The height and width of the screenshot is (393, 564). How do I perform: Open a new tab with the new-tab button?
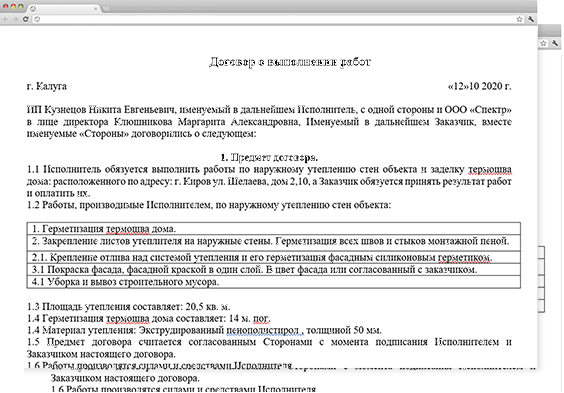point(107,8)
